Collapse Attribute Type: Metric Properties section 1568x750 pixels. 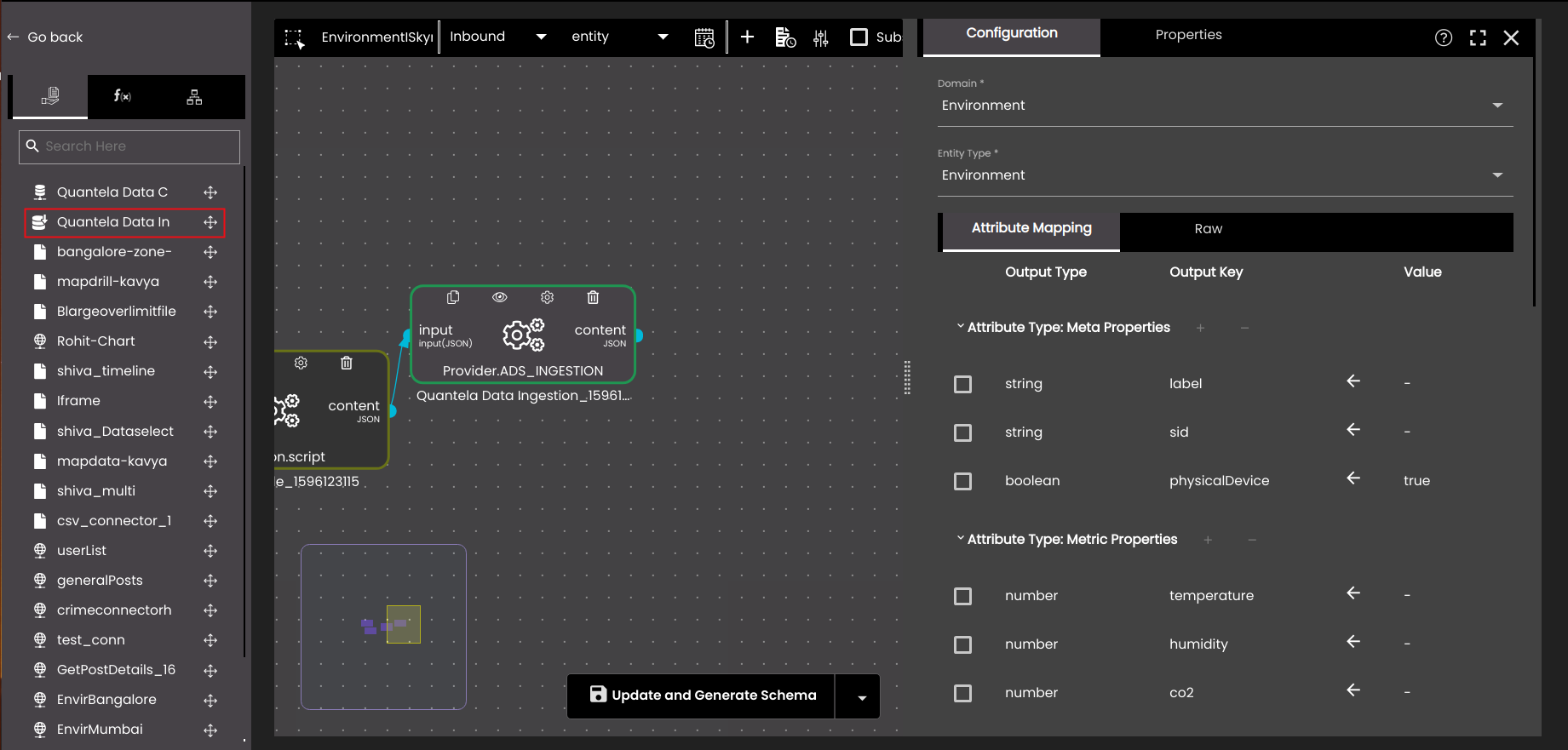point(960,539)
